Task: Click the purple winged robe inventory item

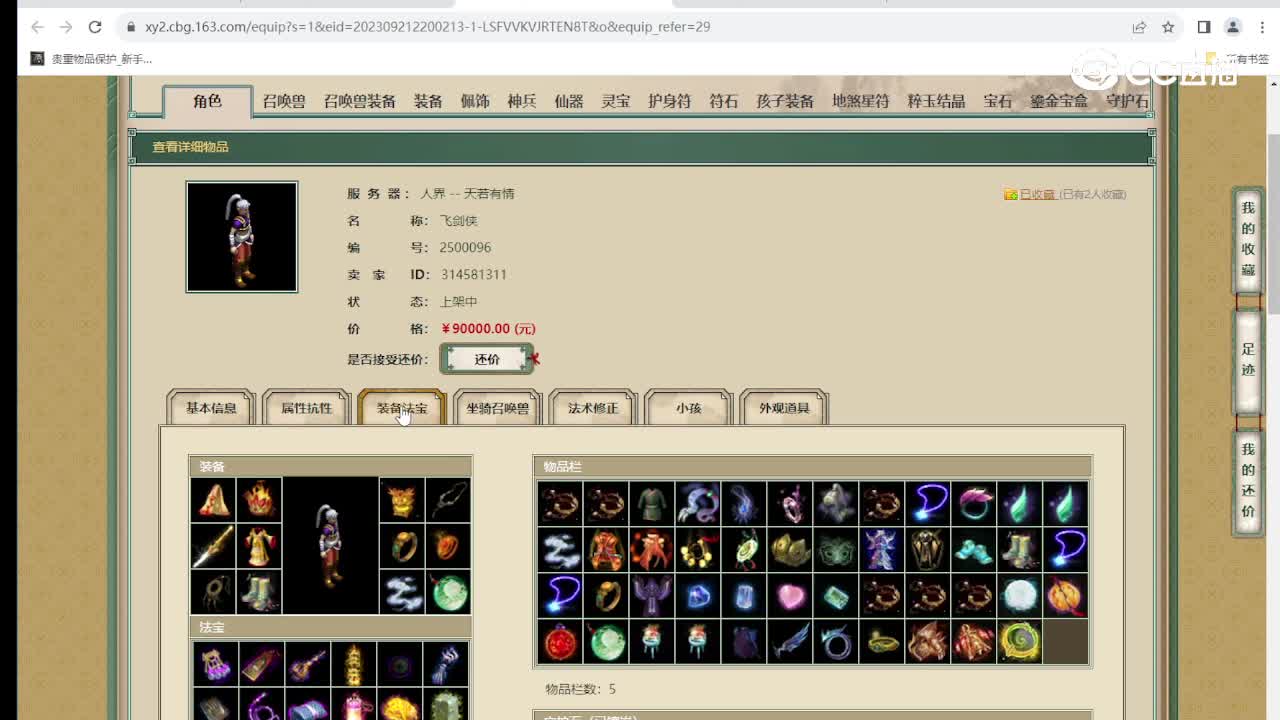Action: click(652, 595)
